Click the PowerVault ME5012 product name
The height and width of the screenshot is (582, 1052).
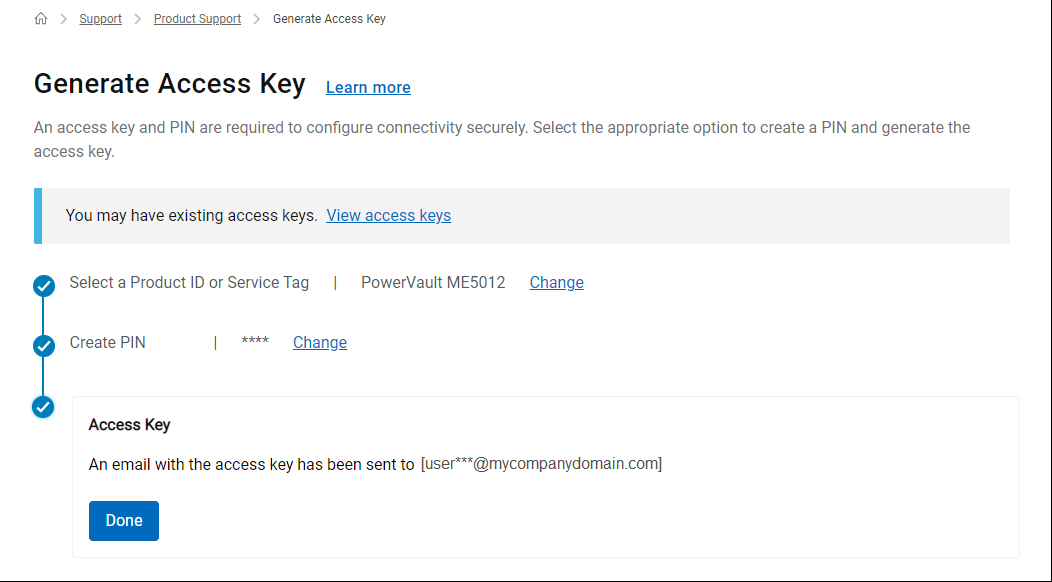point(433,283)
